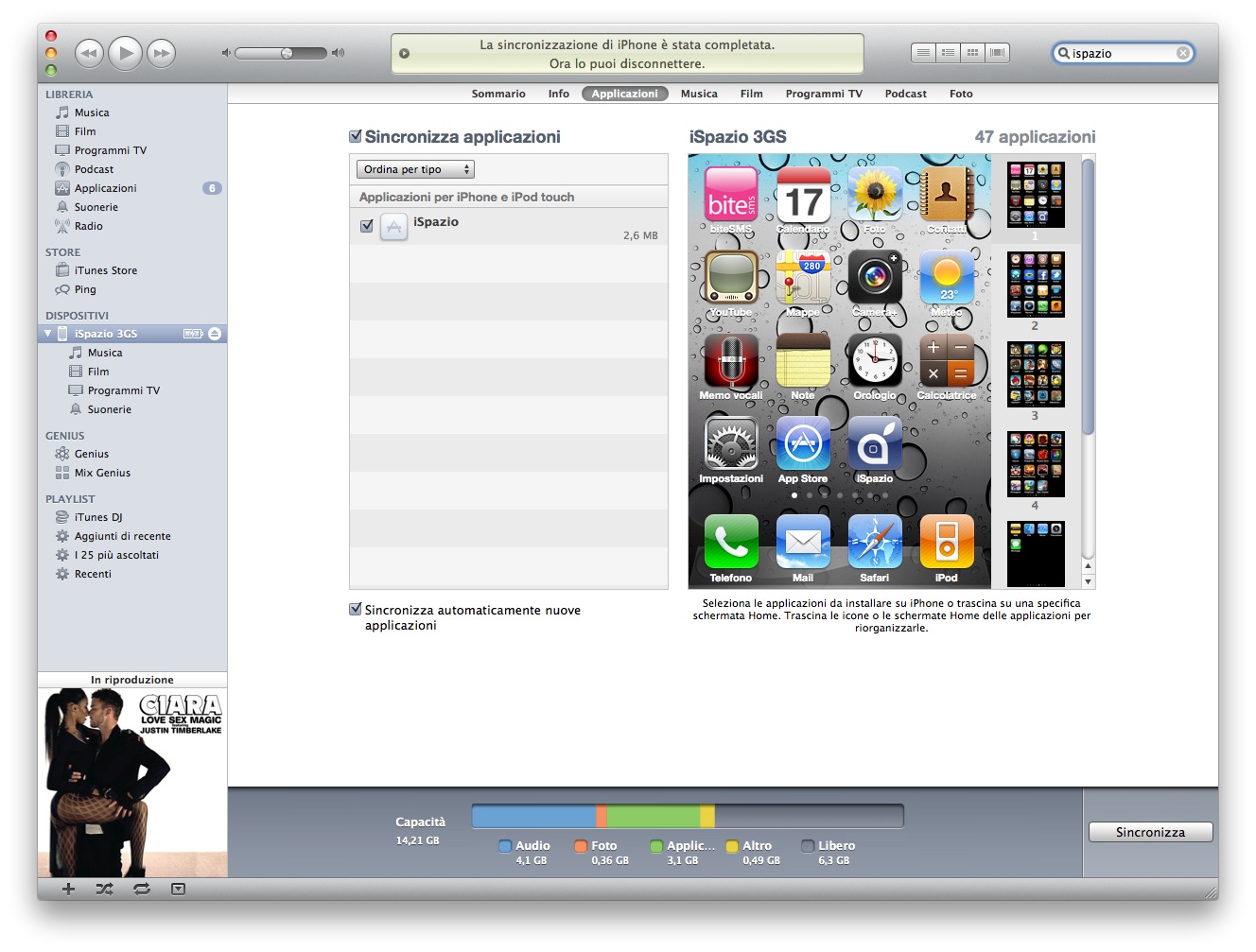This screenshot has height=952, width=1256.
Task: Disable Sincronizza automaticamente nuove applicazioni
Action: [356, 610]
